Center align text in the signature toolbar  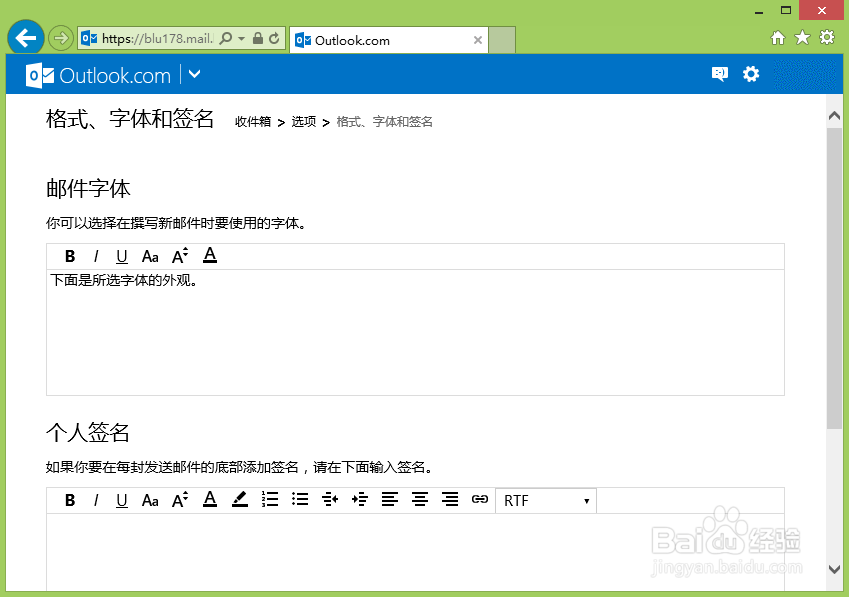click(420, 500)
